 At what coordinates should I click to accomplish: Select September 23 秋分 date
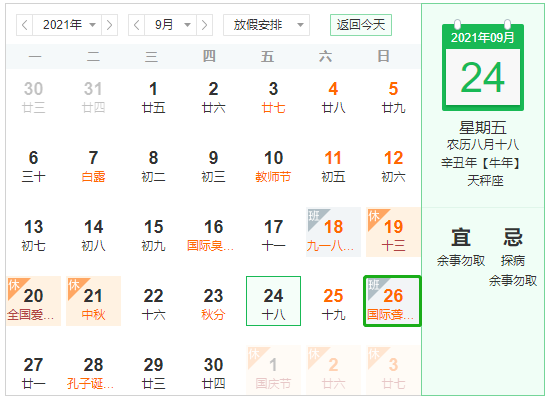point(213,301)
